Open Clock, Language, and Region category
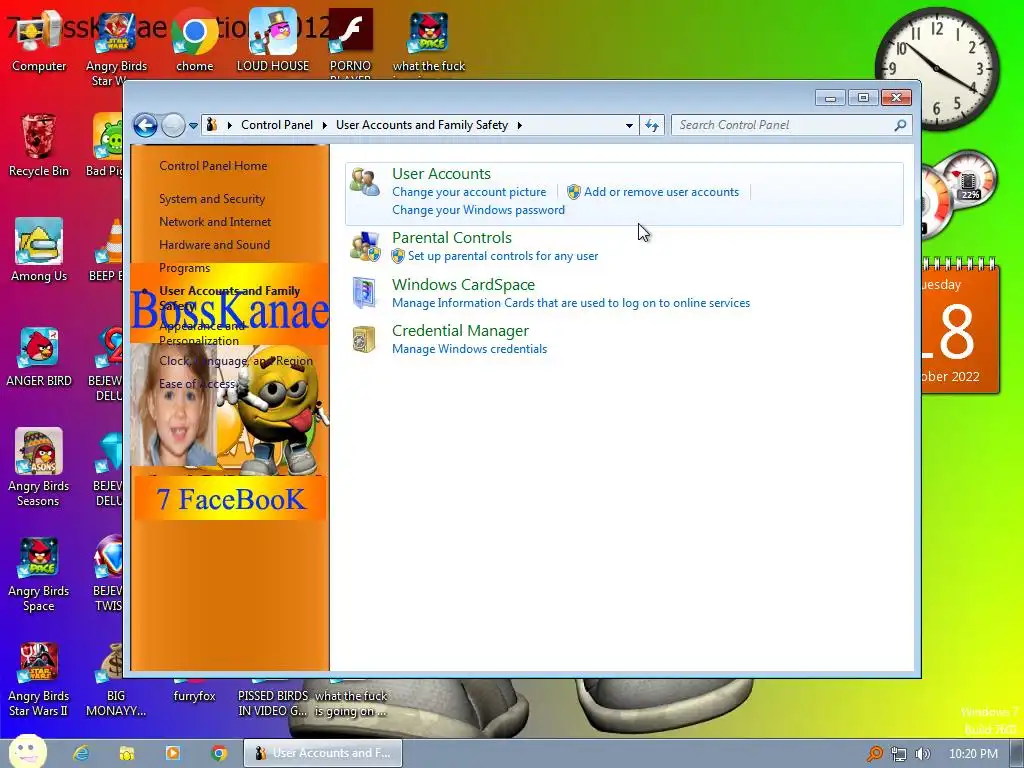This screenshot has width=1024, height=768. 236,361
